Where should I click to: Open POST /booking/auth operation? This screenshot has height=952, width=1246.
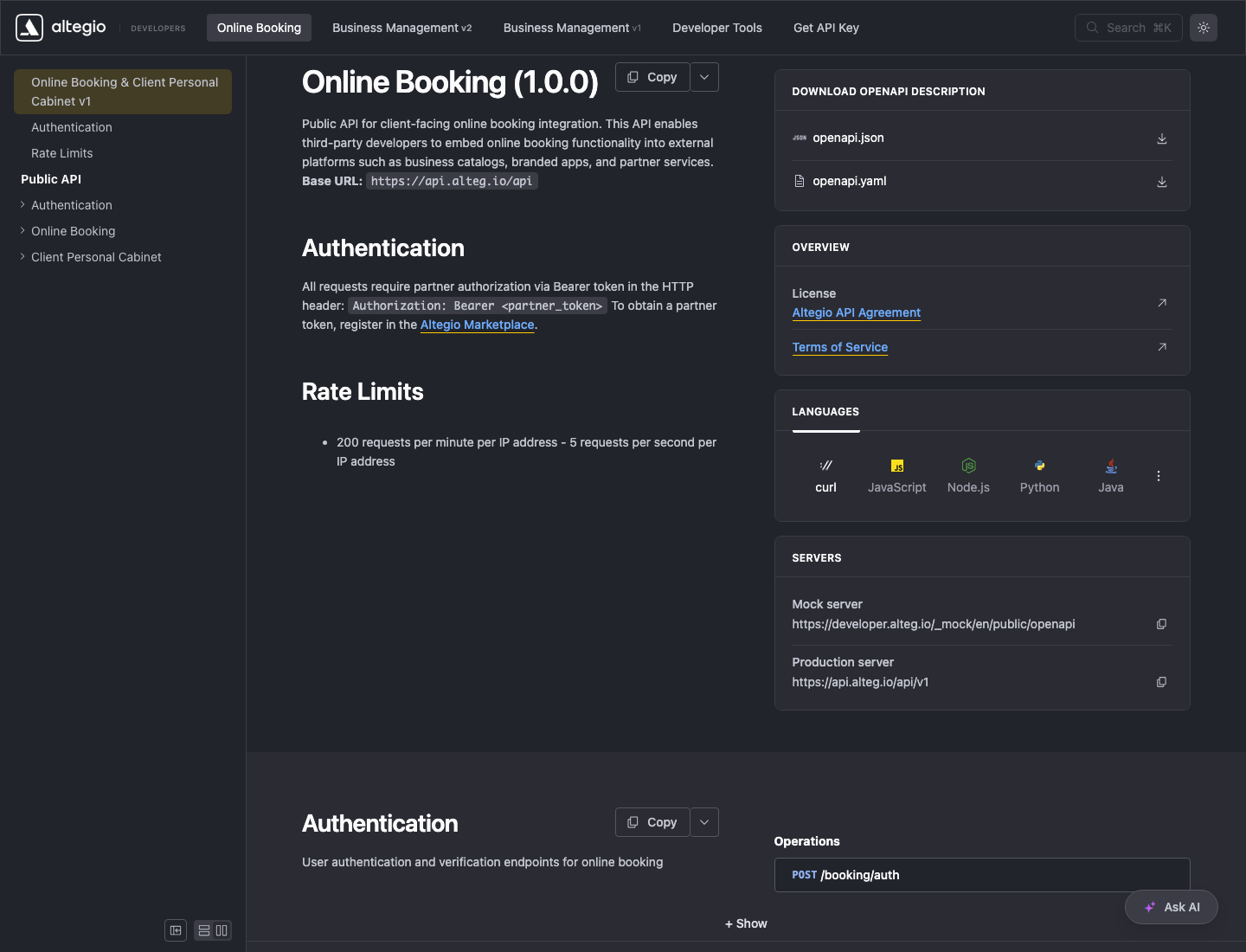click(982, 875)
